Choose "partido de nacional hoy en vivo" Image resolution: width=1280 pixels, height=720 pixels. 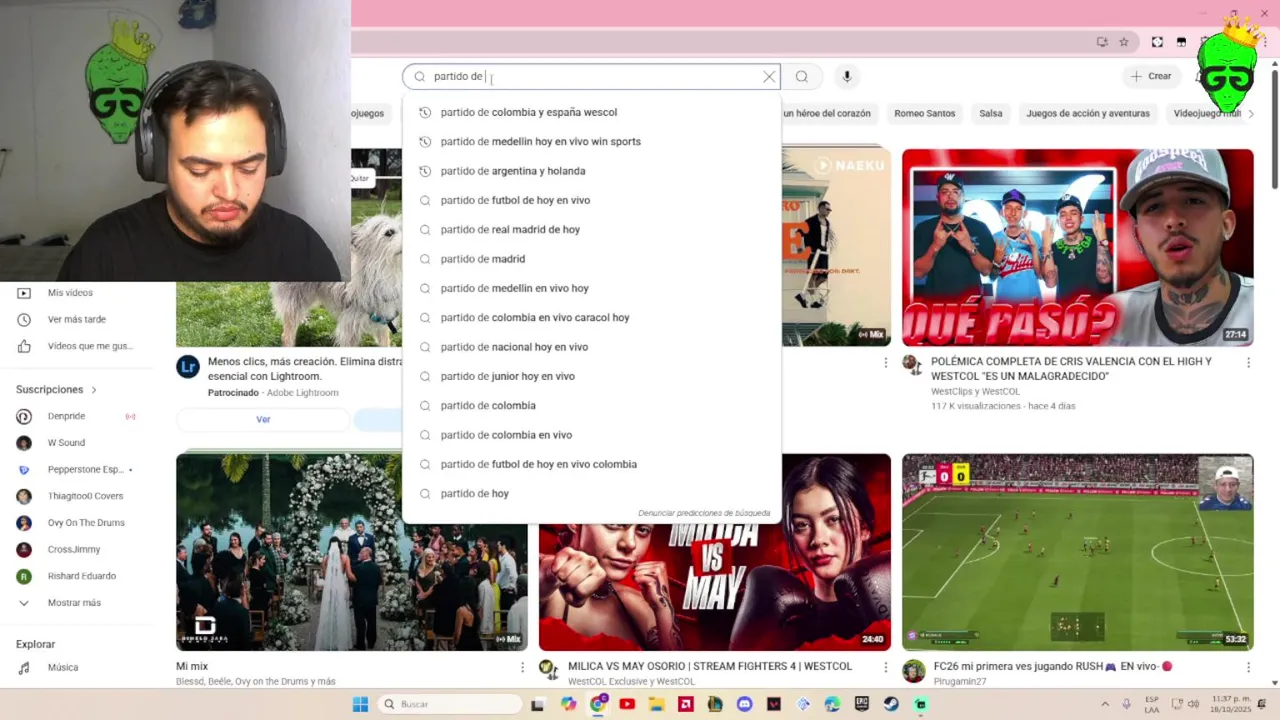(x=591, y=347)
